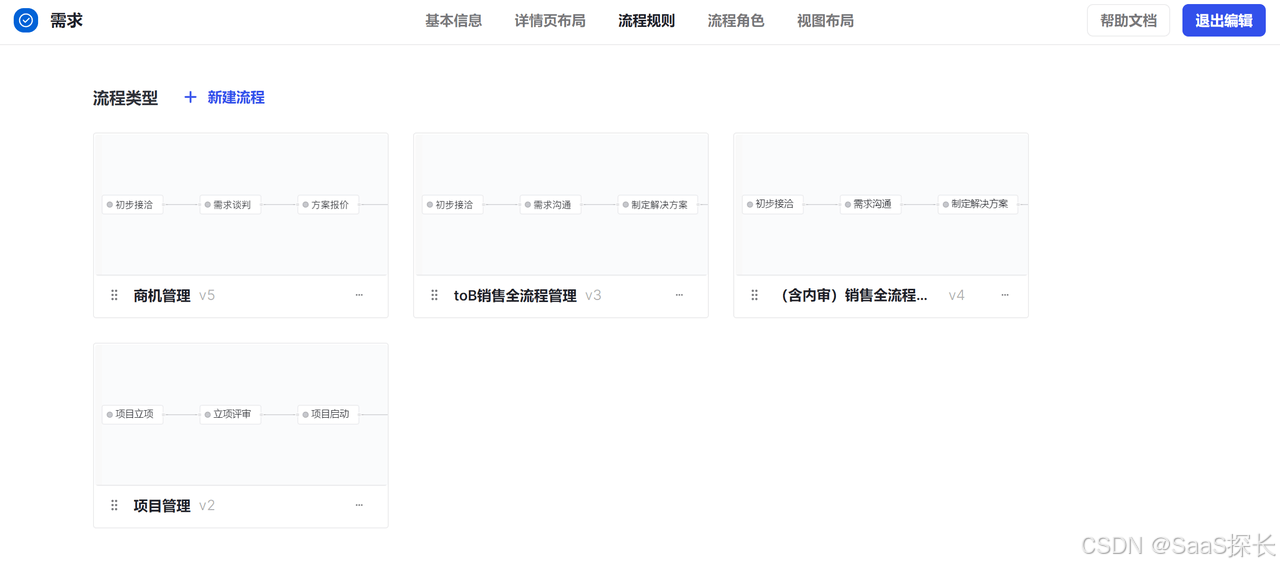Screen dimensions: 1280x567
Task: Select the 项目启动 node in 项目管理 preview
Action: (328, 414)
